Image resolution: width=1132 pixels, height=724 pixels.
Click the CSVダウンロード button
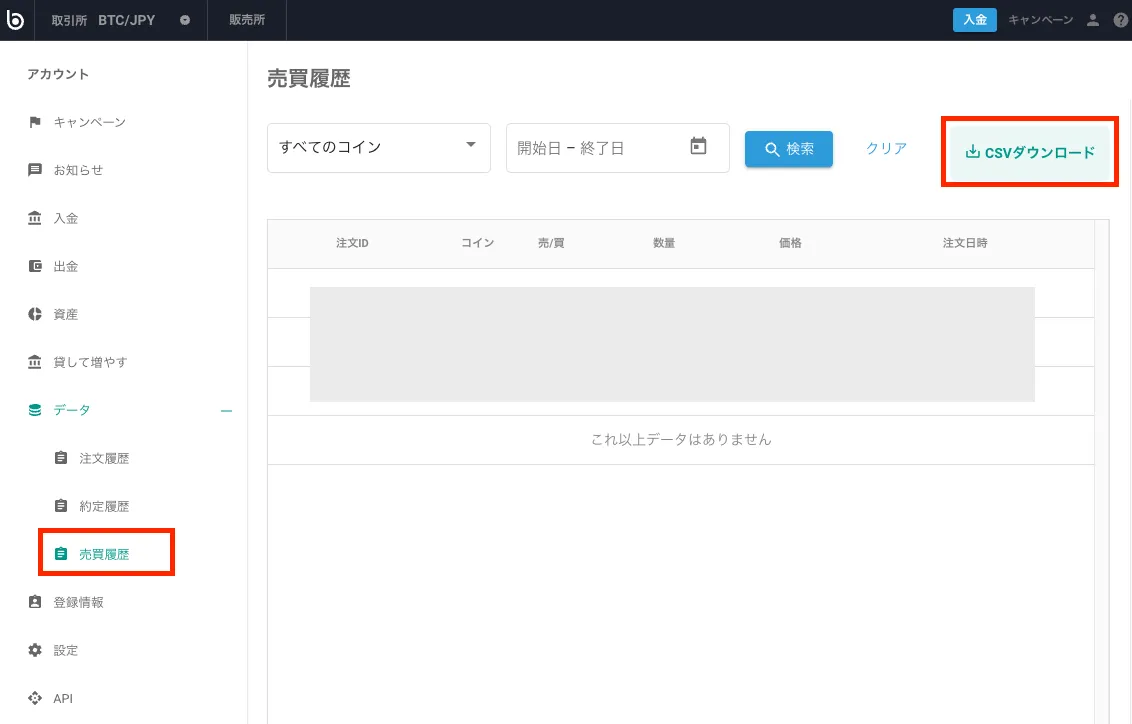[1030, 153]
